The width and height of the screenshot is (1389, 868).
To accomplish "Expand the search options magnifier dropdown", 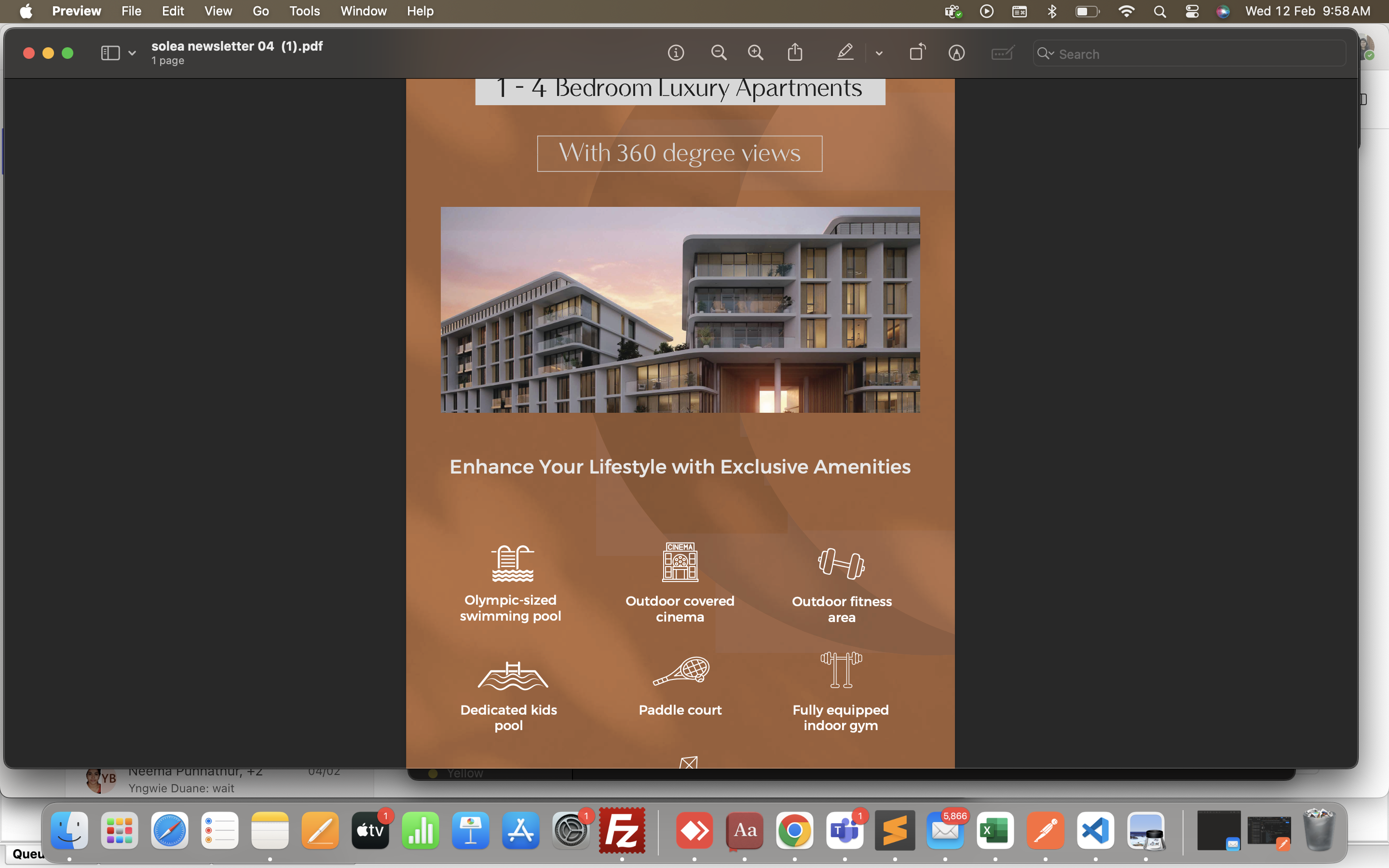I will (1046, 54).
